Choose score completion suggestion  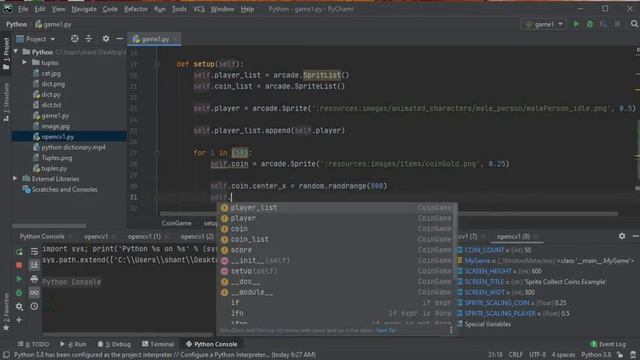pos(336,250)
